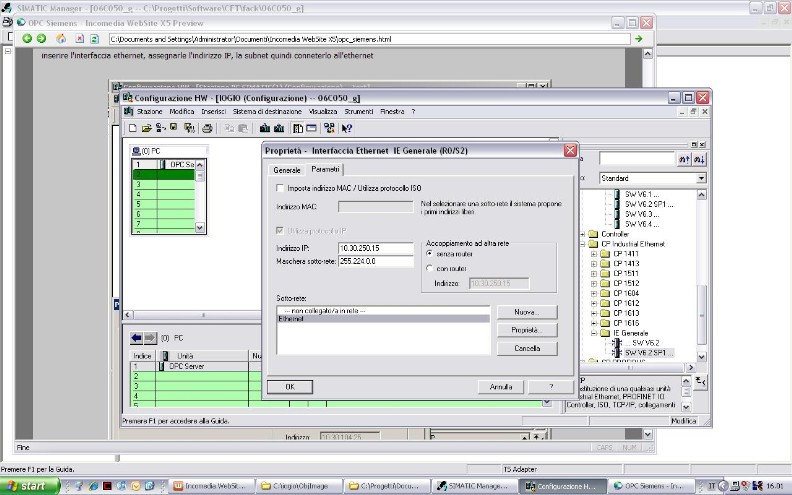Click the Nuova... subnet button
Image resolution: width=792 pixels, height=495 pixels.
click(527, 312)
